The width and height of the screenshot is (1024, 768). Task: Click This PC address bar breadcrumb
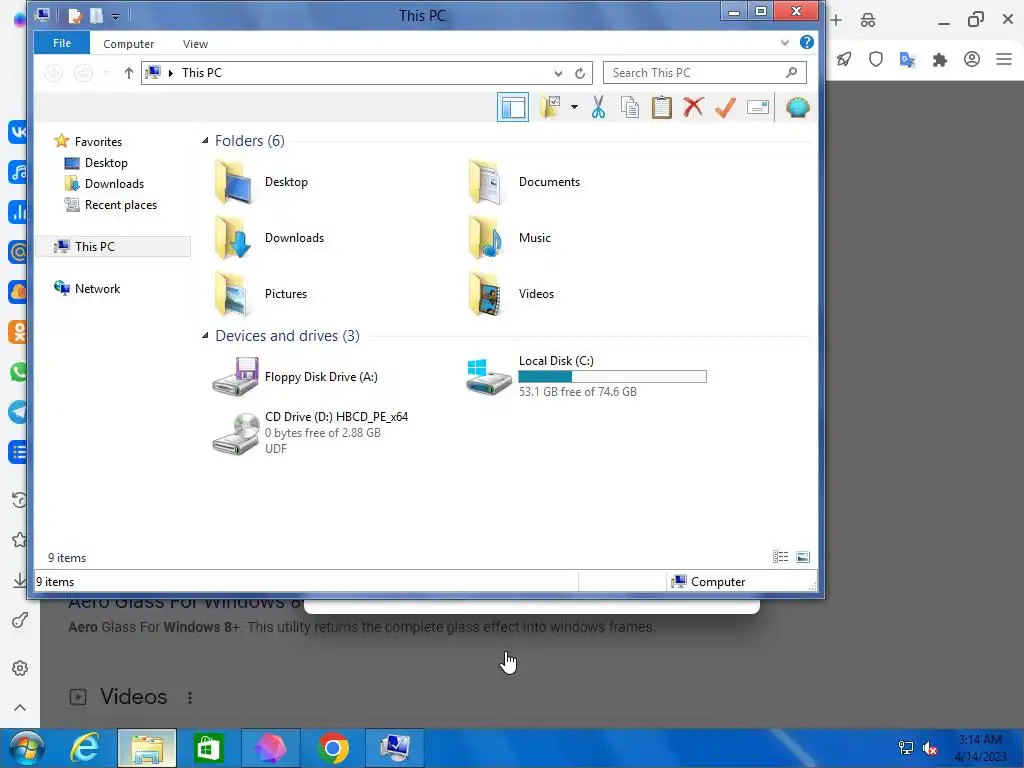pyautogui.click(x=202, y=72)
